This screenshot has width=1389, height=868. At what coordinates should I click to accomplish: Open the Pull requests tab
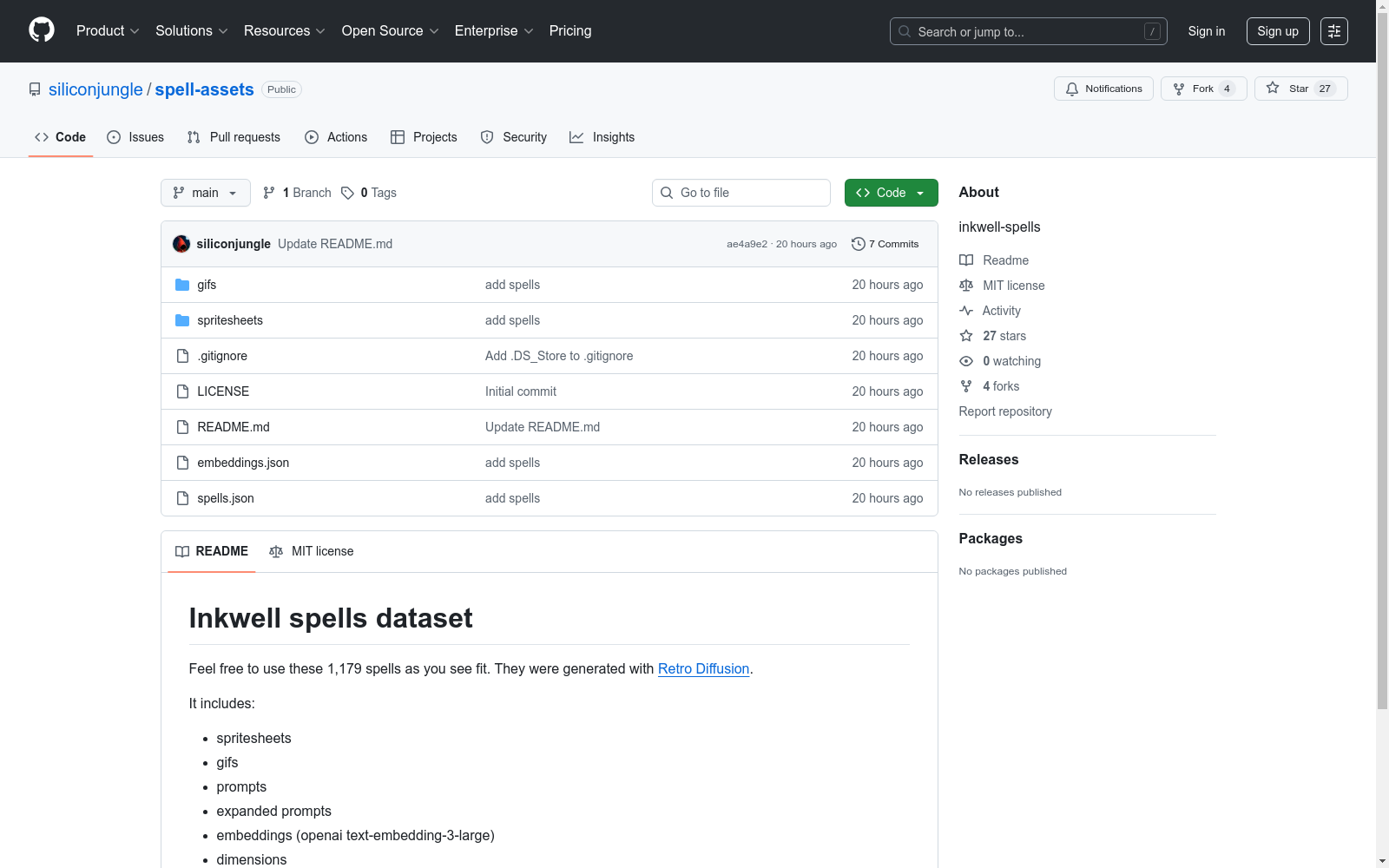234,137
